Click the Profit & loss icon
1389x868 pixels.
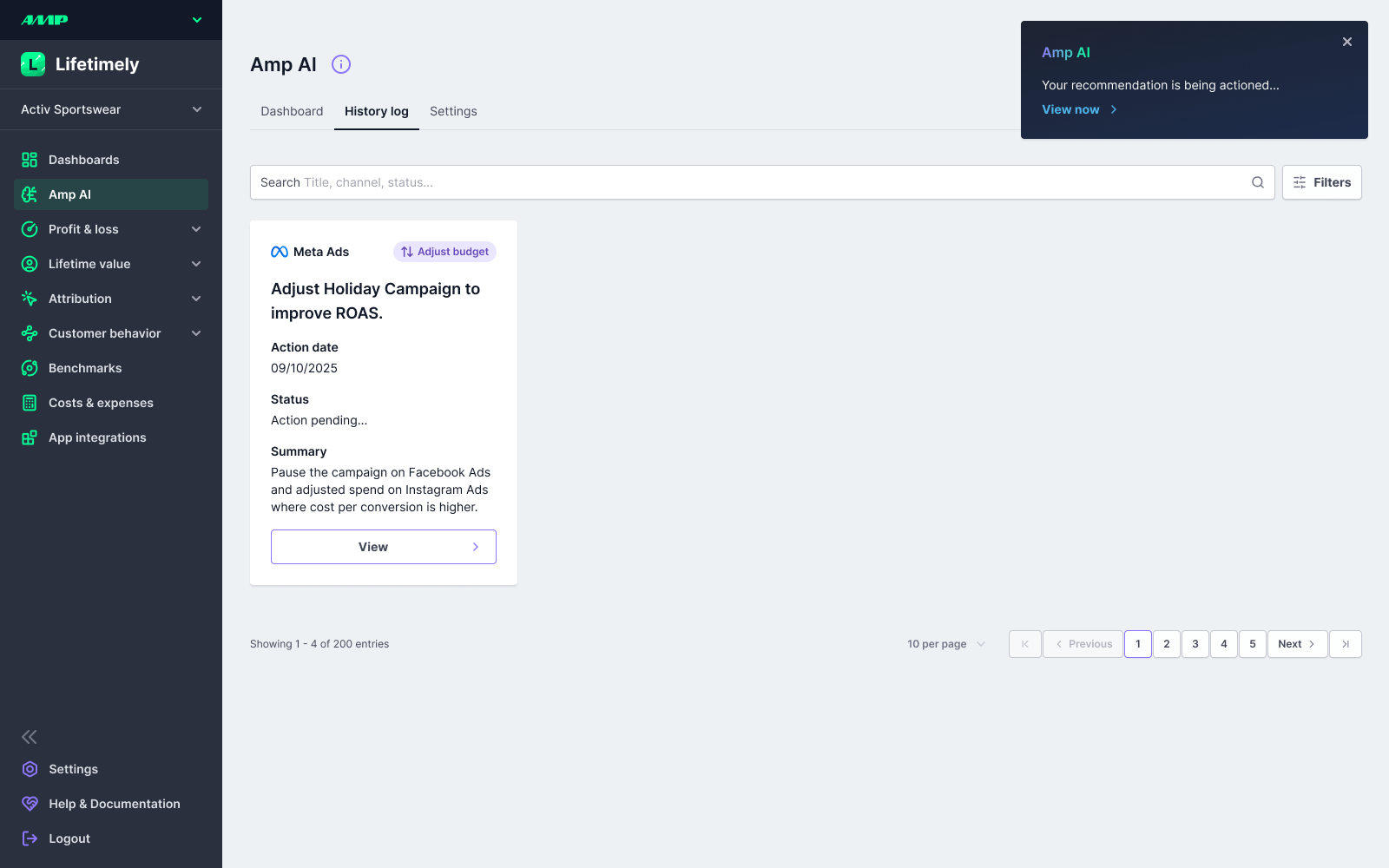[x=30, y=229]
